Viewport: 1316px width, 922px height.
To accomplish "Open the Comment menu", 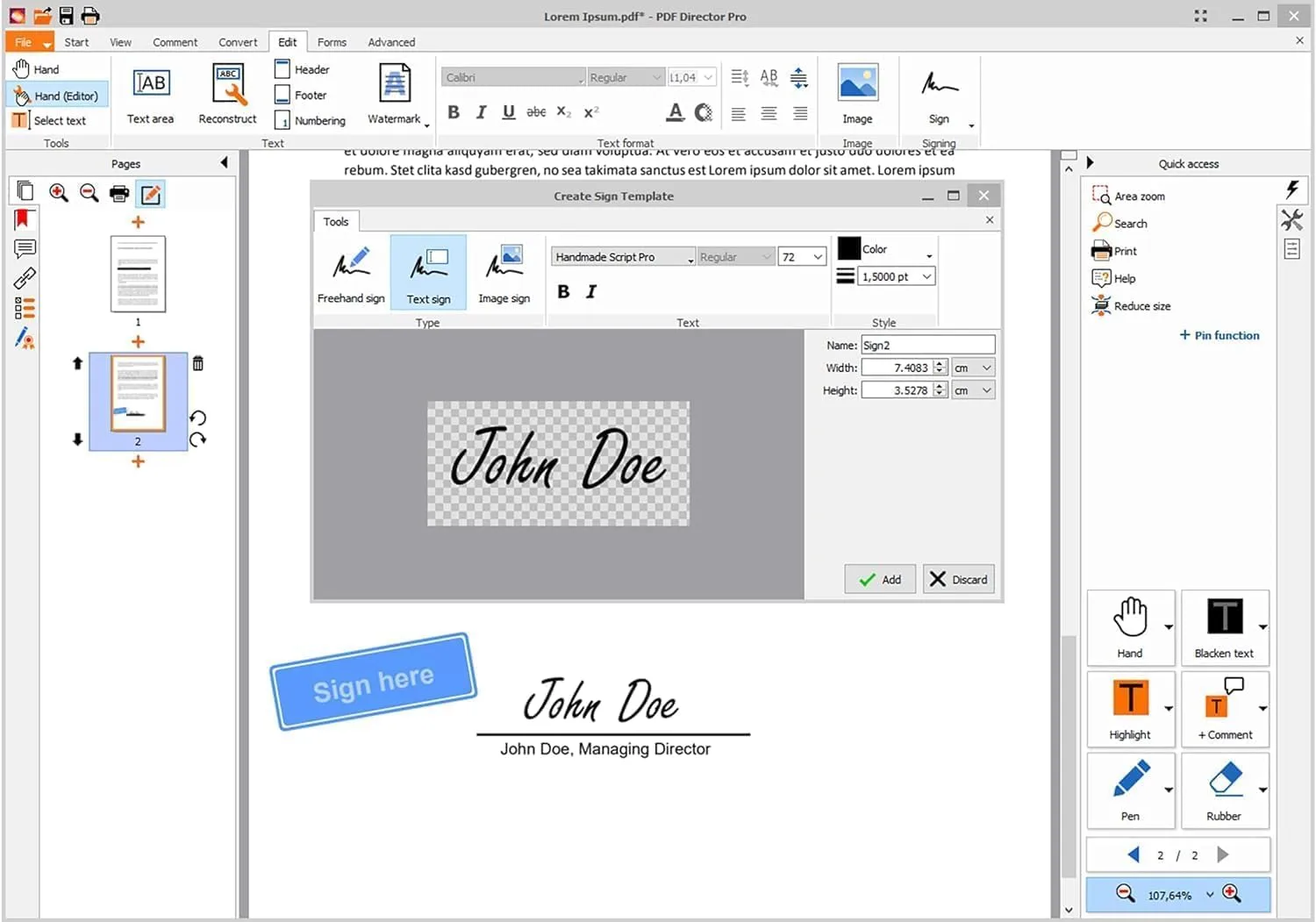I will 175,41.
